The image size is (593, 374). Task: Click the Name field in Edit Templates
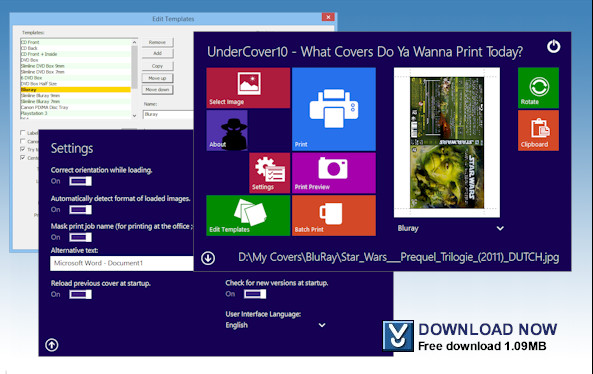coord(168,114)
